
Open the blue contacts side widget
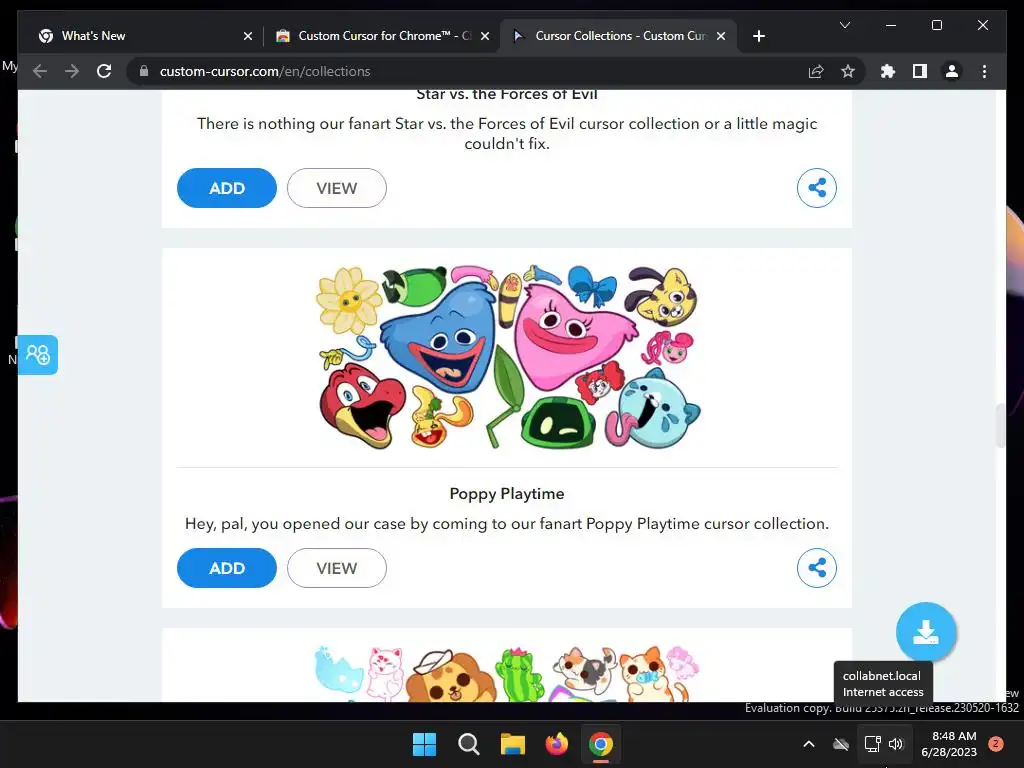(x=37, y=355)
